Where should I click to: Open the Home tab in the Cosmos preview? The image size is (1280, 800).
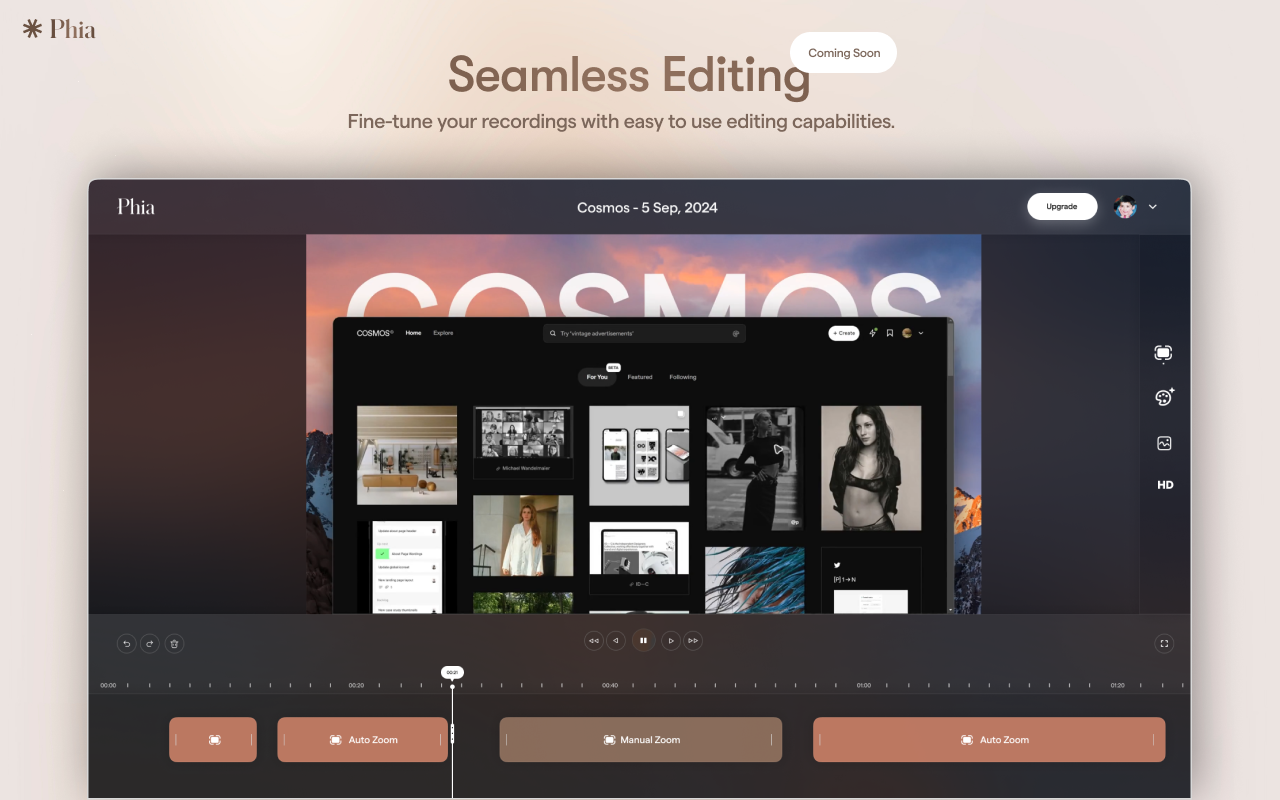coord(413,333)
